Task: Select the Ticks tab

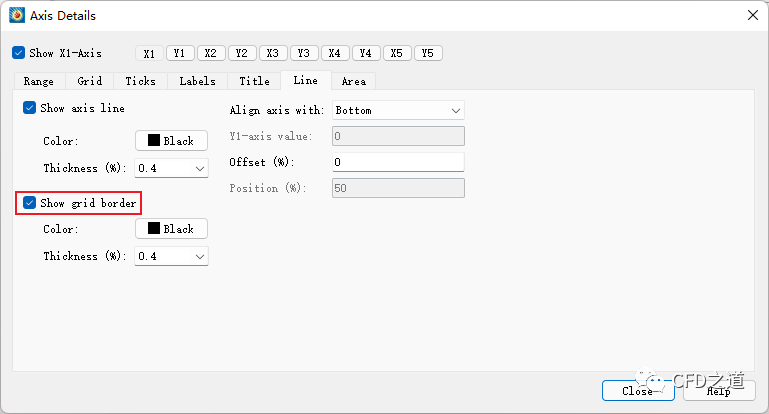Action: click(x=141, y=81)
